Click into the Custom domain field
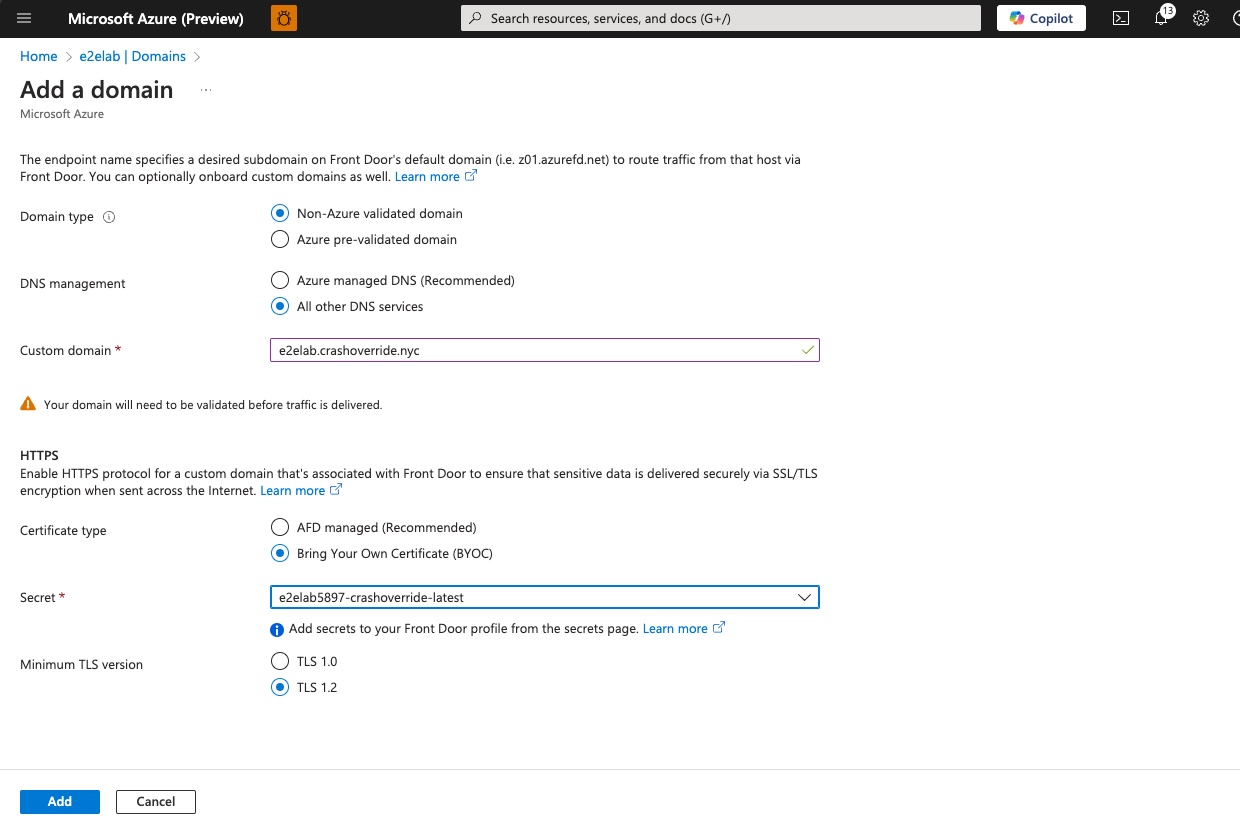This screenshot has height=826, width=1240. point(530,350)
